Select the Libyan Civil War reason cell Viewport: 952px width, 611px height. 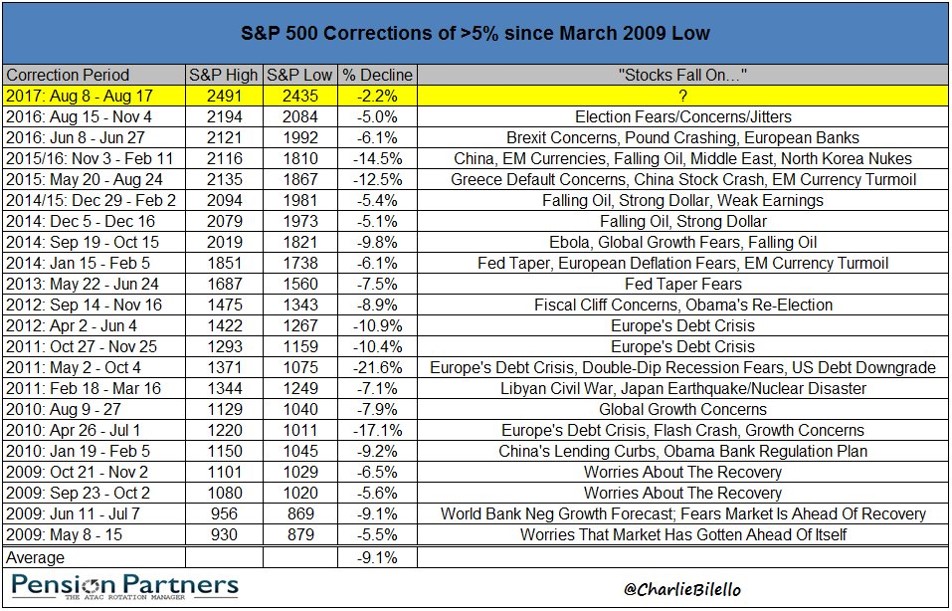(683, 389)
